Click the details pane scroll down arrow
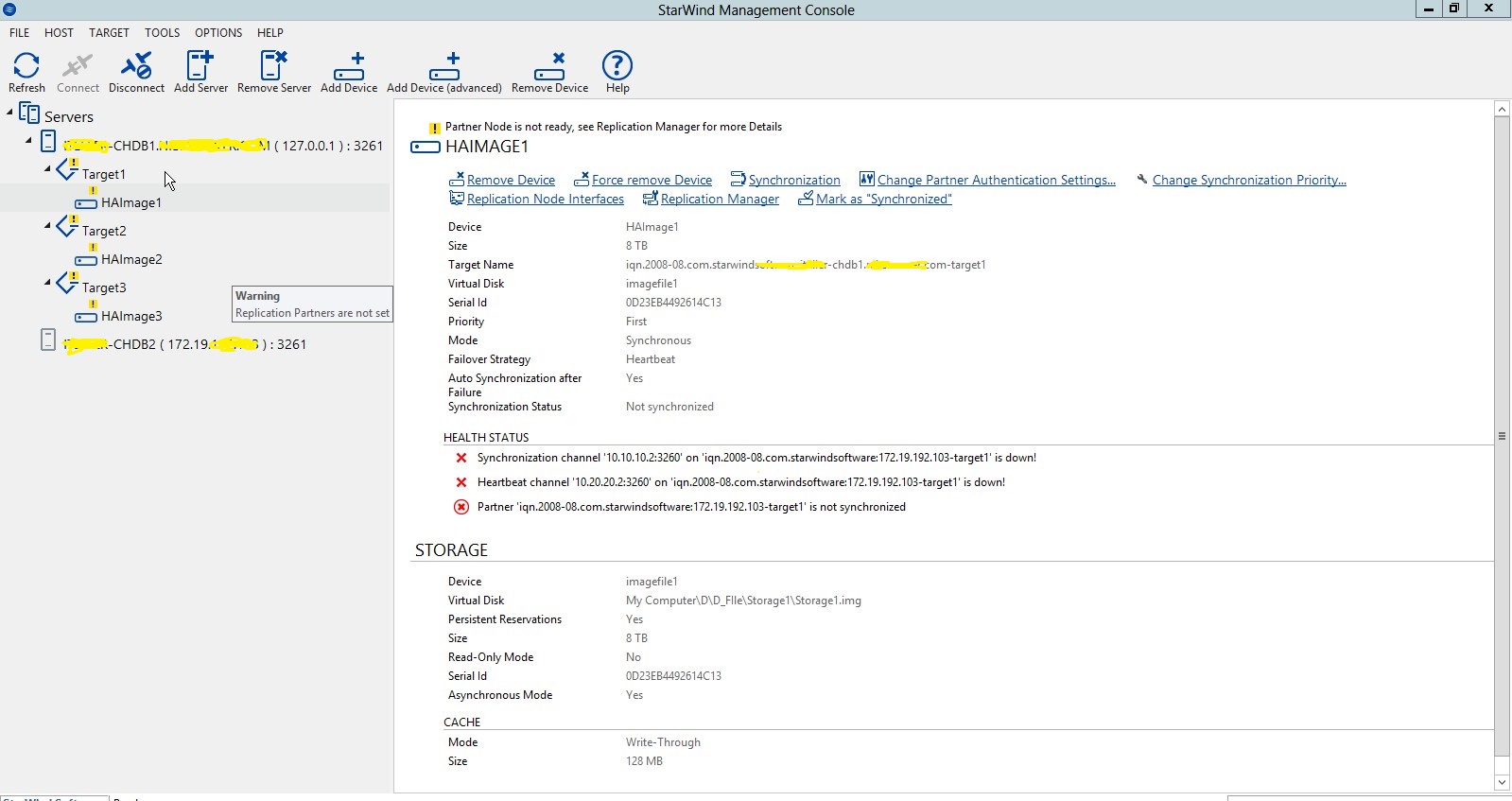Image resolution: width=1512 pixels, height=801 pixels. [1502, 783]
